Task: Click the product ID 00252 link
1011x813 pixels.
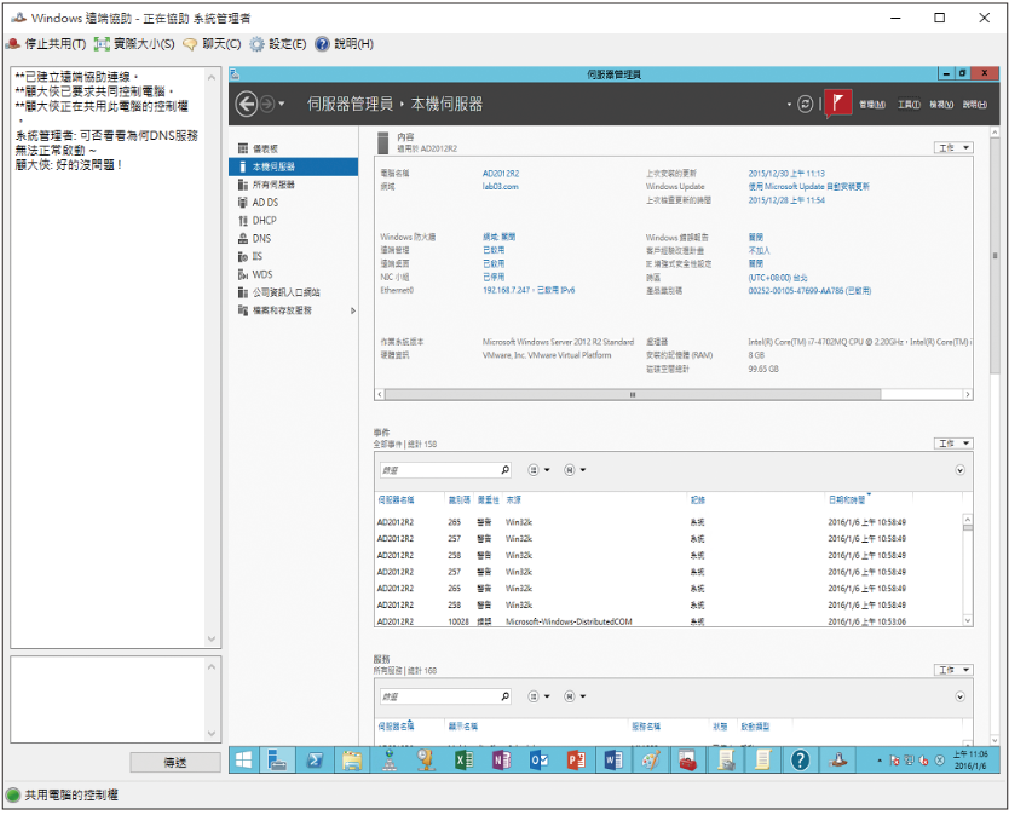Action: click(x=809, y=291)
